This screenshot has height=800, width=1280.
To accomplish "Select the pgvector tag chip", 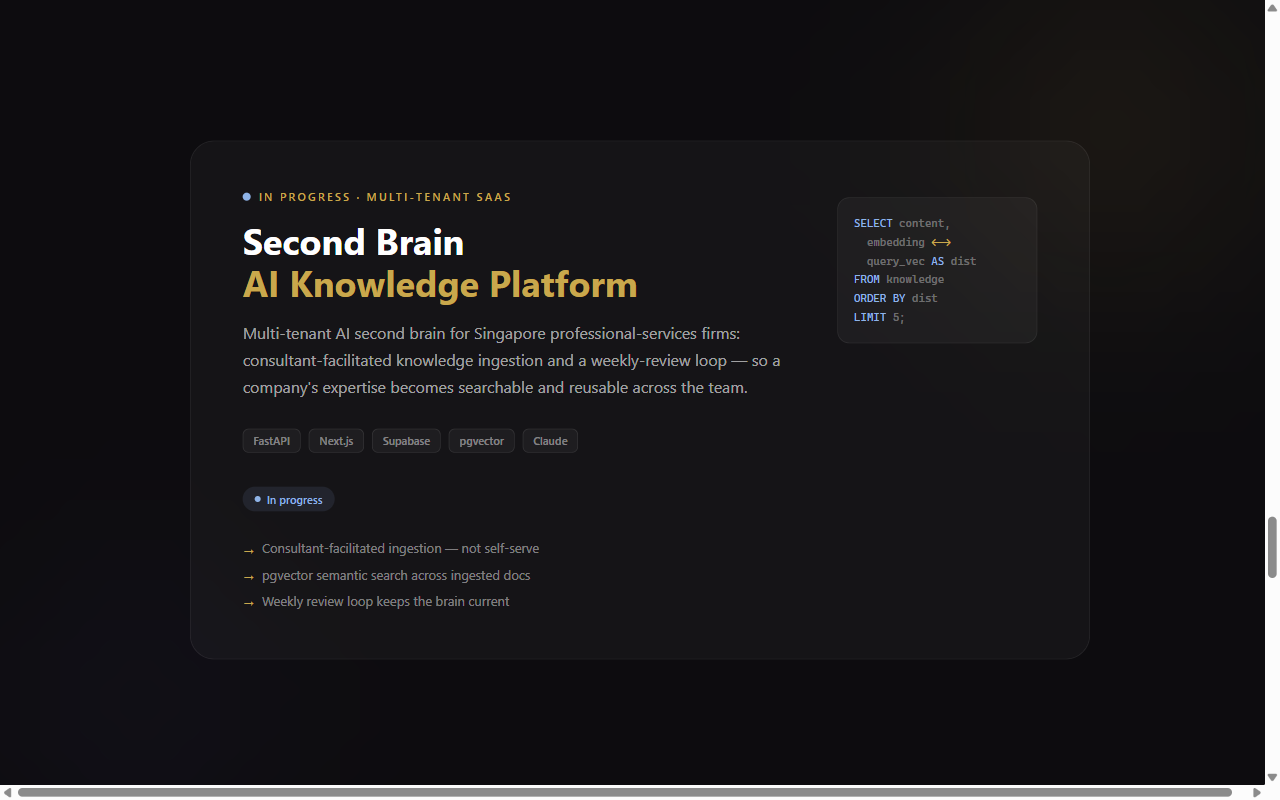I will (482, 441).
